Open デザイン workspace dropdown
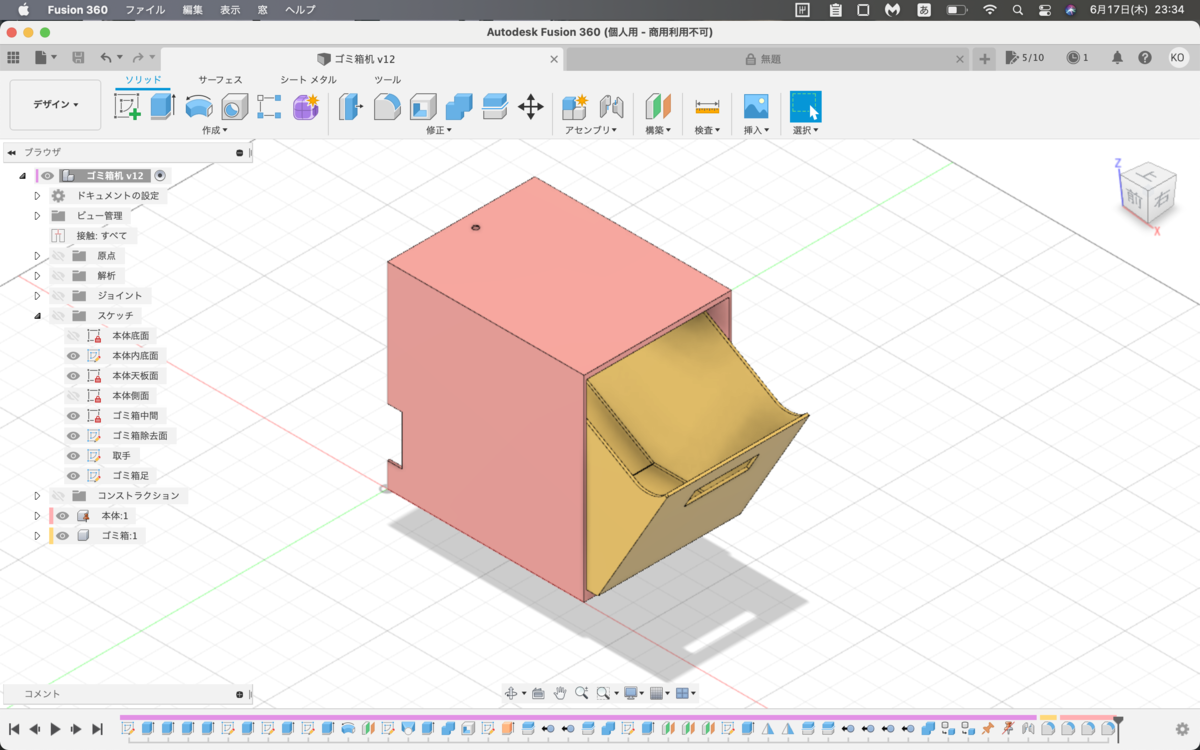This screenshot has height=750, width=1200. pyautogui.click(x=55, y=105)
